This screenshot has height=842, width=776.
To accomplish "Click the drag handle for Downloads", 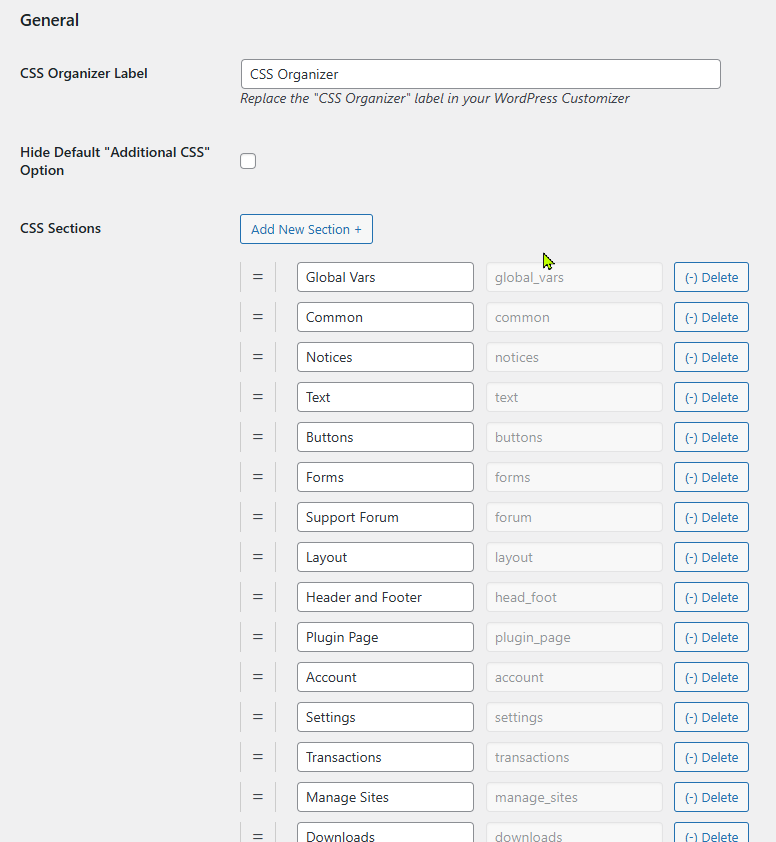I will [x=258, y=833].
